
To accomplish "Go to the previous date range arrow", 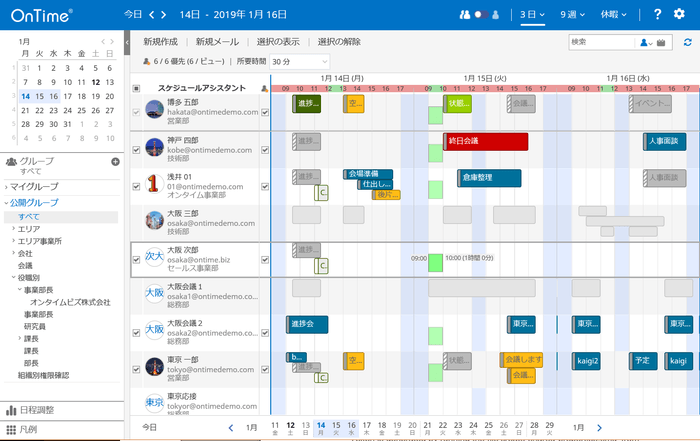I will point(151,15).
